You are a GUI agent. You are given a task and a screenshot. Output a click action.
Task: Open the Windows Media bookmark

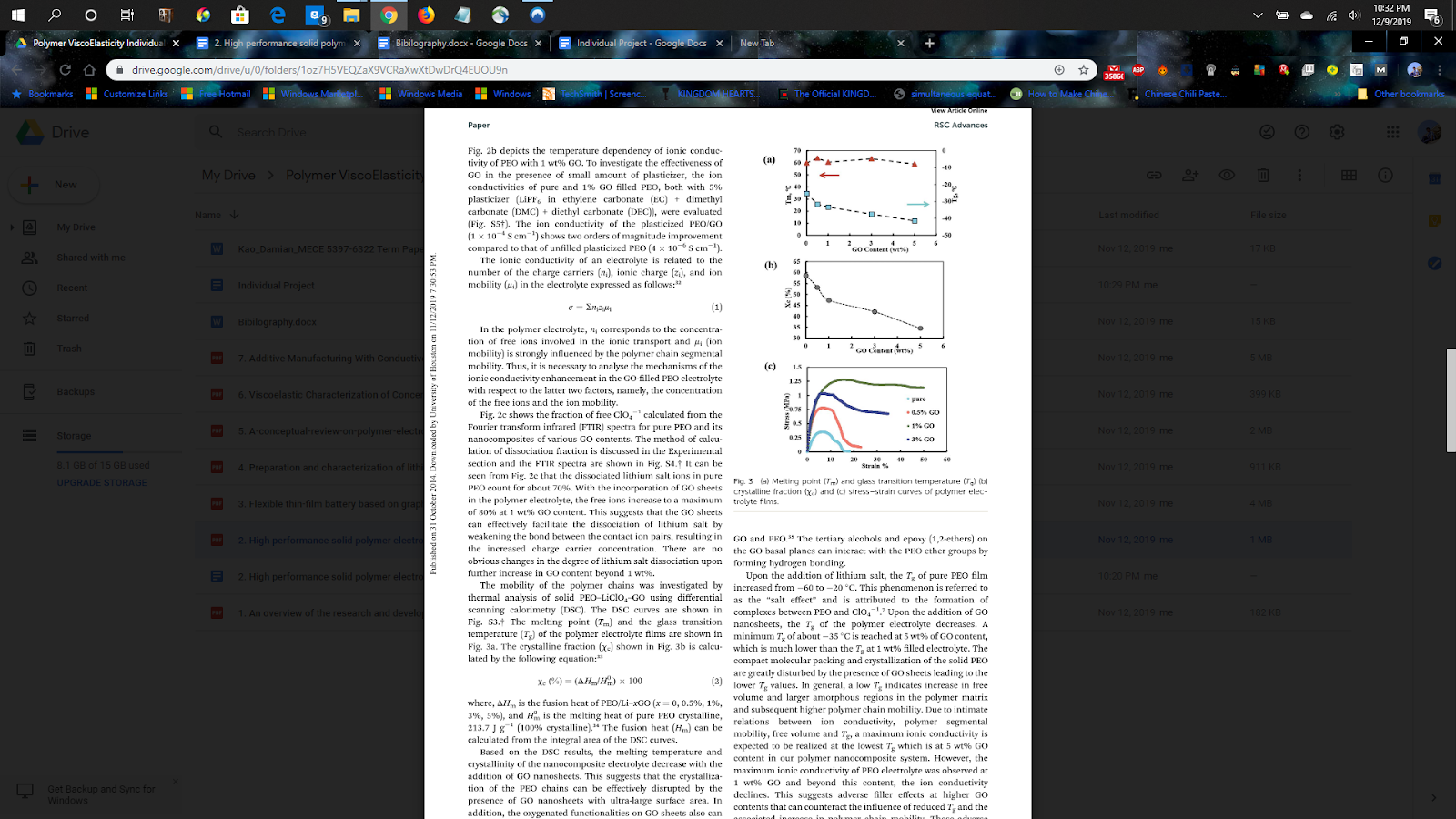click(x=421, y=94)
